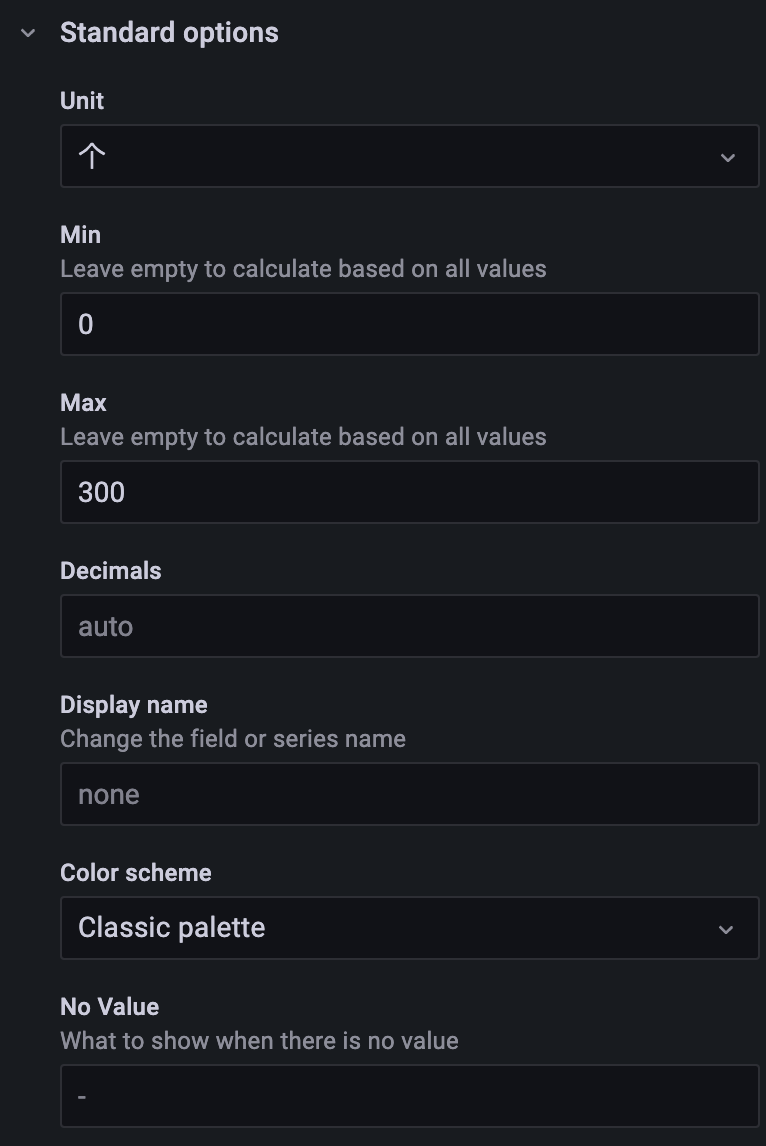766x1146 pixels.
Task: Open the Unit dropdown field
Action: point(400,157)
